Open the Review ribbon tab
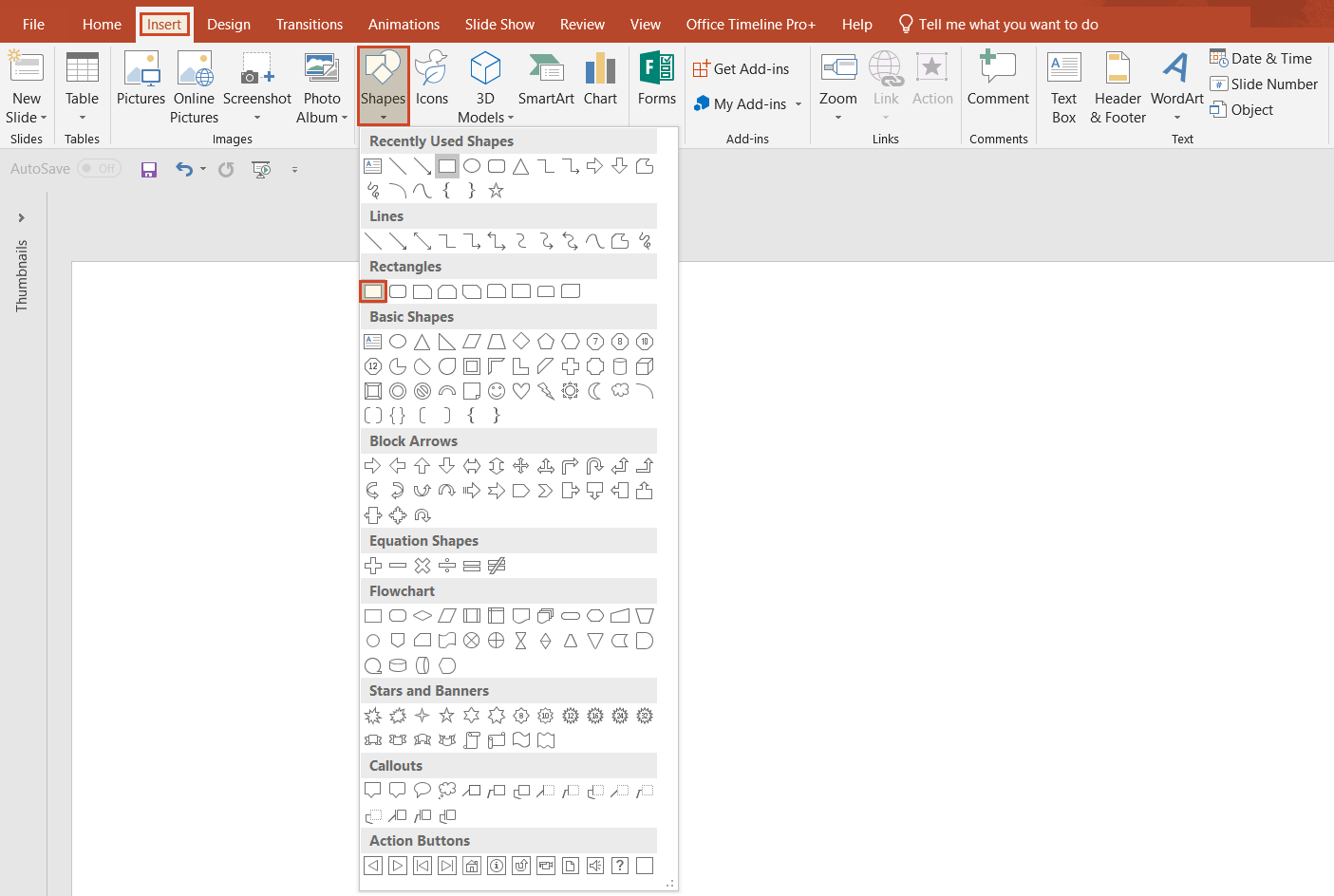 pyautogui.click(x=582, y=24)
